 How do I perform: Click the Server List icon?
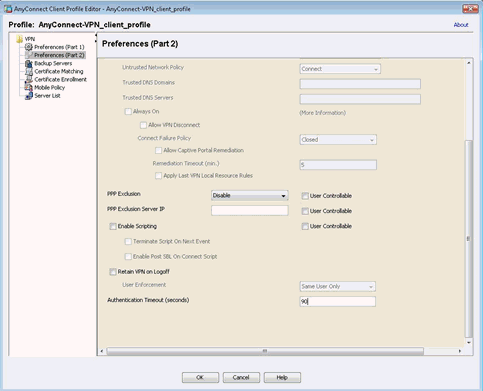pyautogui.click(x=29, y=96)
